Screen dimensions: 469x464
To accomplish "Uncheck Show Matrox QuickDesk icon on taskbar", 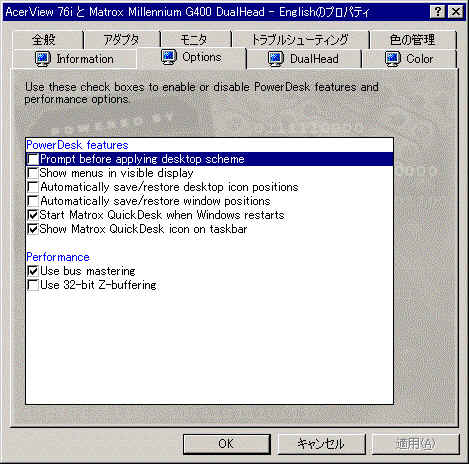I will point(33,229).
